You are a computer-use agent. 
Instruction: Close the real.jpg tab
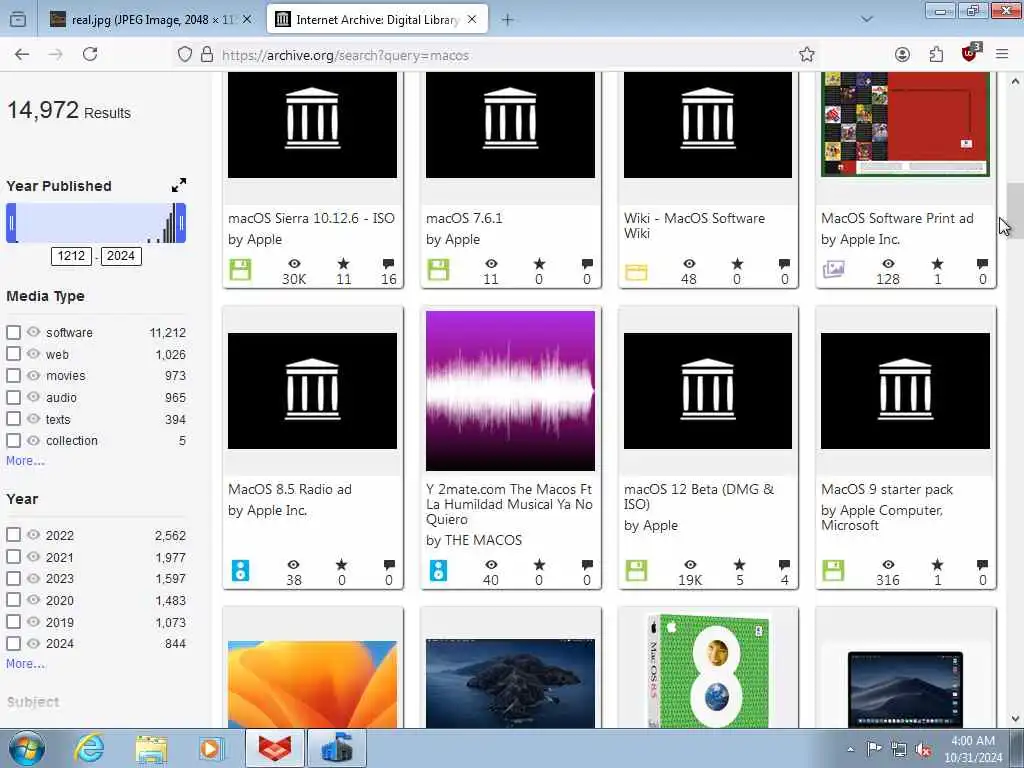247,20
